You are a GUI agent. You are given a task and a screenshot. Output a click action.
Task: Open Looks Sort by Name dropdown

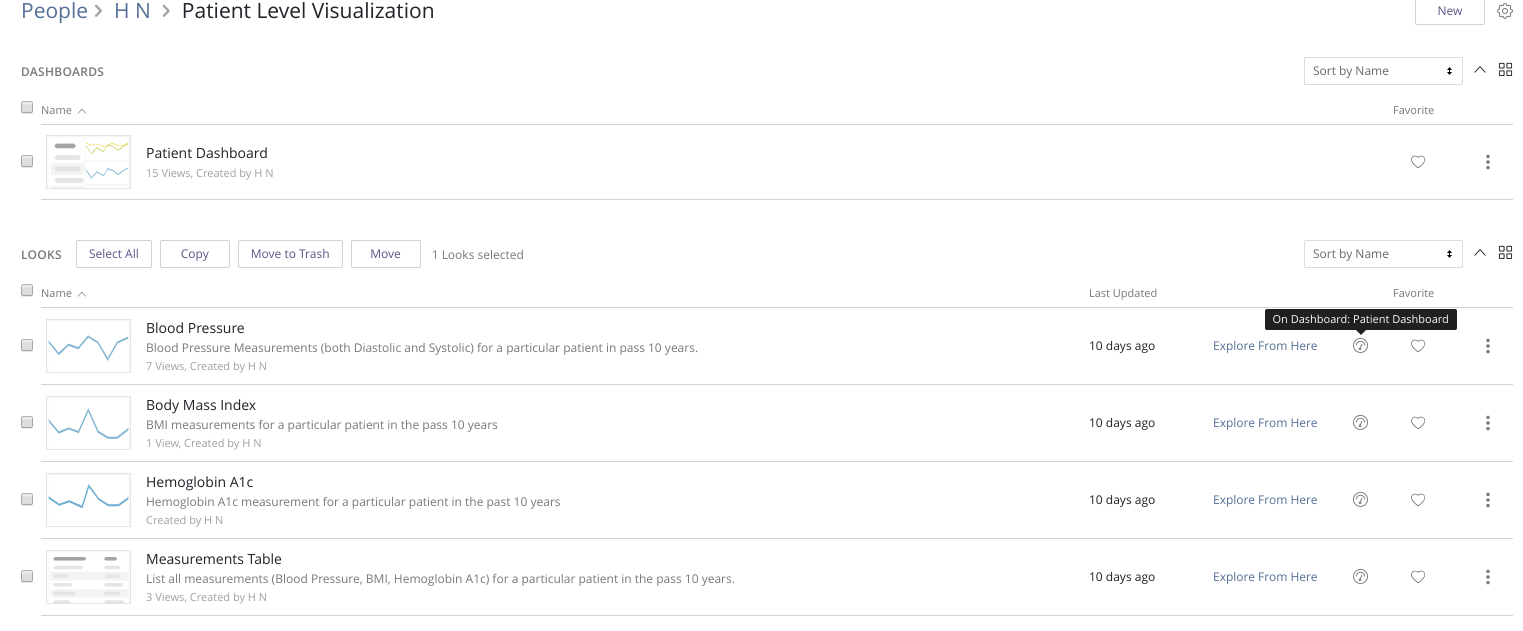tap(1382, 254)
